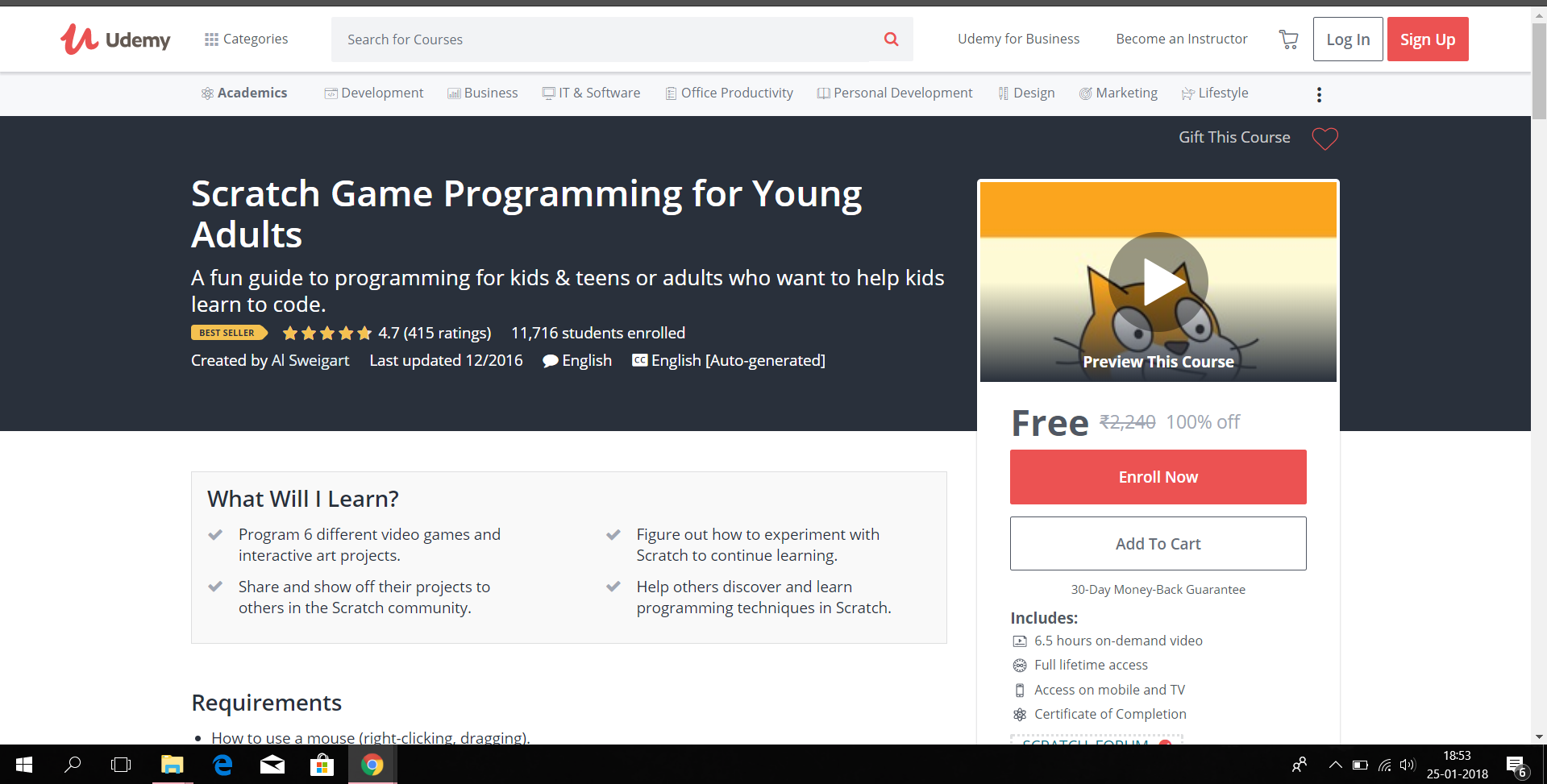The image size is (1547, 784).
Task: Select the Lifestyle category
Action: [x=1215, y=93]
